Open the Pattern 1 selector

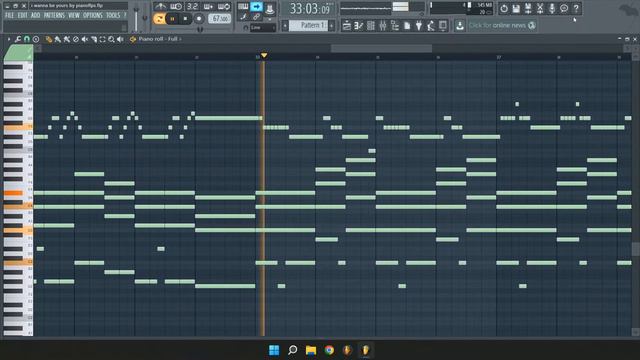click(x=309, y=26)
